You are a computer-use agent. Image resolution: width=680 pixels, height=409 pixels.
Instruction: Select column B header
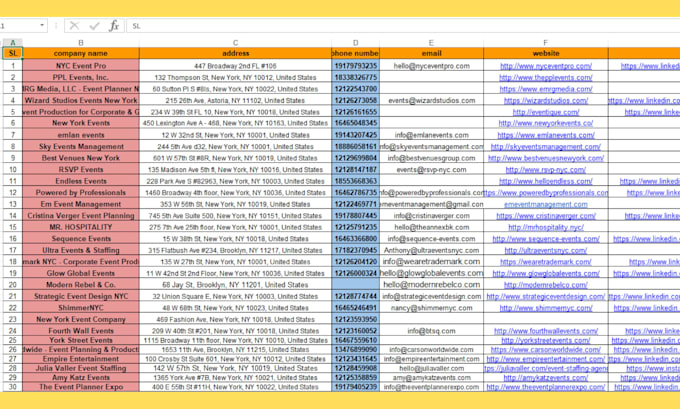[81, 43]
